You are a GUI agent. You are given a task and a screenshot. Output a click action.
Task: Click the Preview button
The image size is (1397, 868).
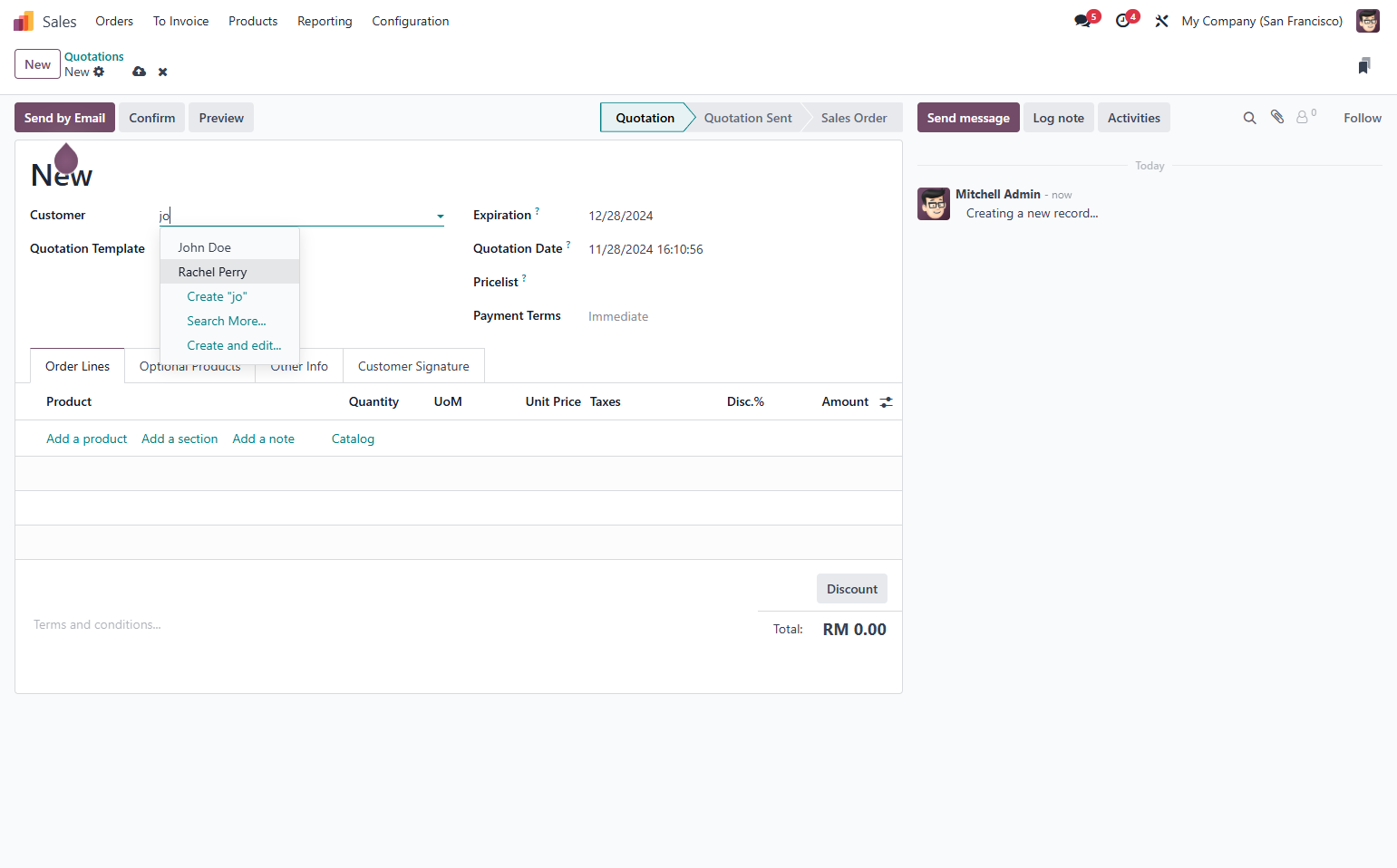[221, 118]
